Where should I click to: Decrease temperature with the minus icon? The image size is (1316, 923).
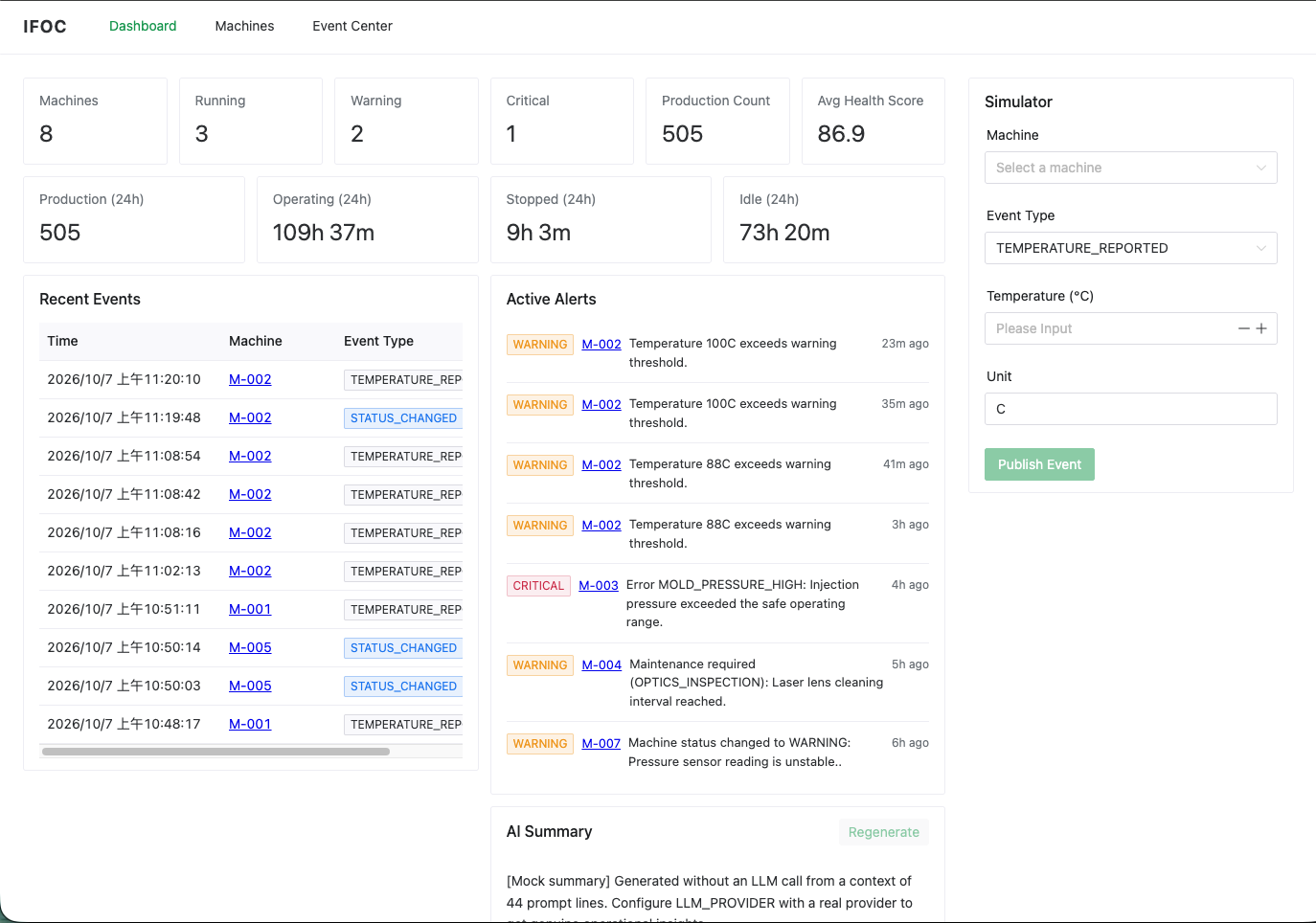coord(1244,328)
